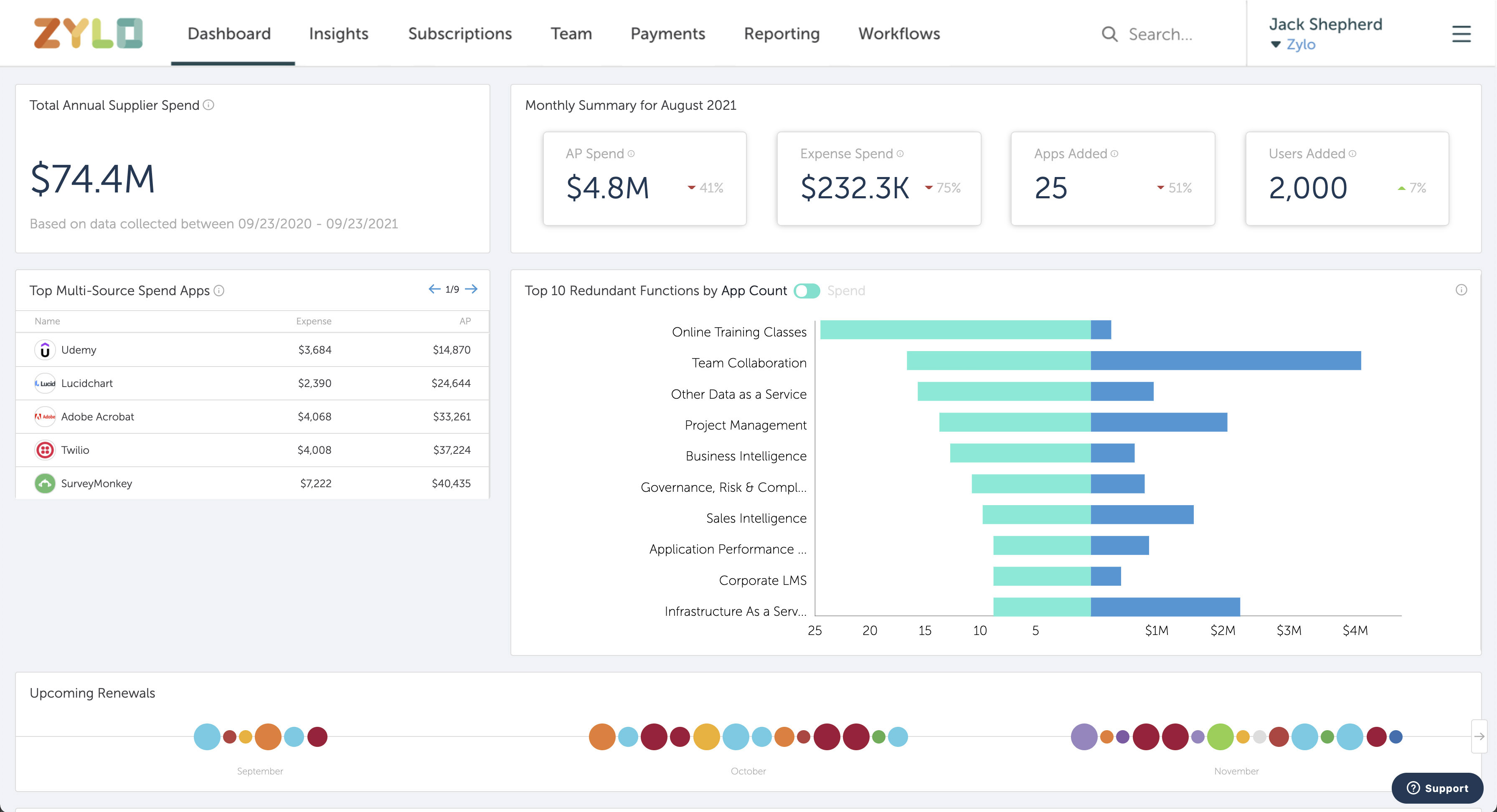Image resolution: width=1497 pixels, height=812 pixels.
Task: Expand the Zylo account dropdown
Action: coord(1293,45)
